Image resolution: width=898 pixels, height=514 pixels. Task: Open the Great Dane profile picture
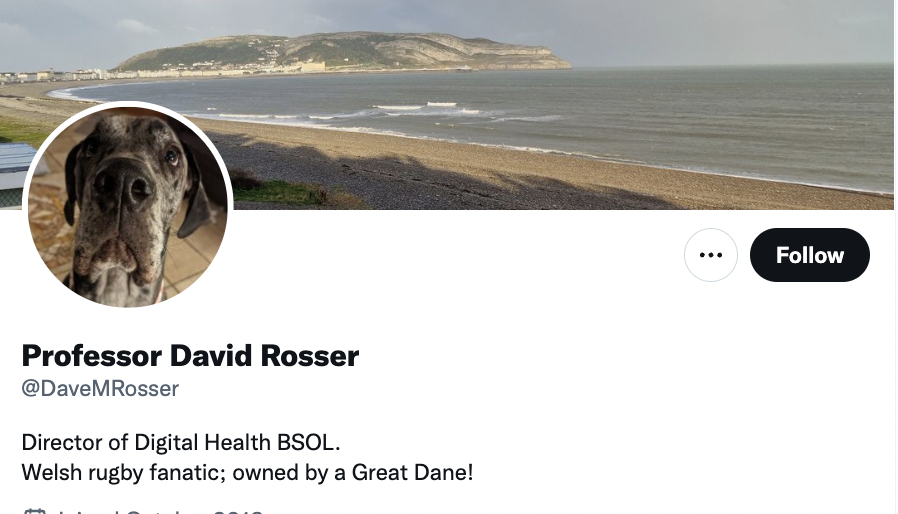pyautogui.click(x=128, y=206)
